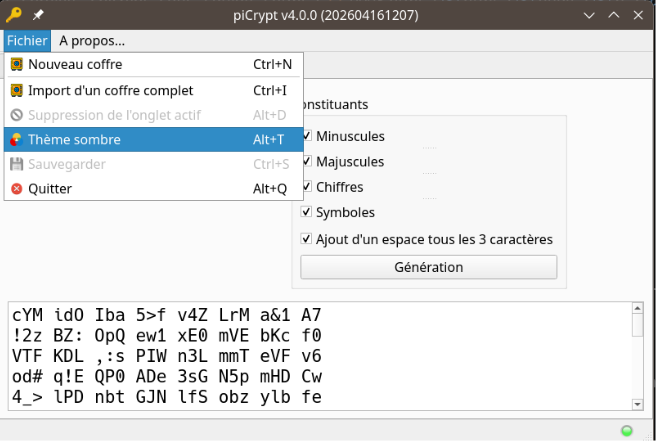Screen dimensions: 656x441
Task: Click the password group '!2z' in the second line
Action: click(27, 336)
